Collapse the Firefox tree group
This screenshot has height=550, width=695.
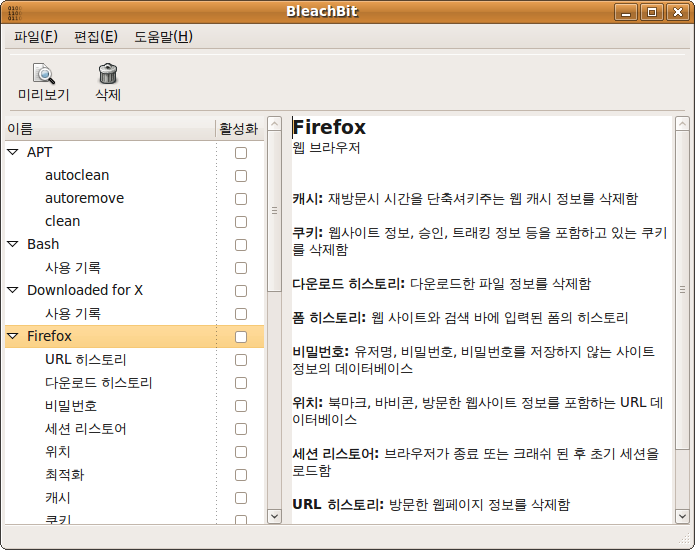tap(13, 336)
